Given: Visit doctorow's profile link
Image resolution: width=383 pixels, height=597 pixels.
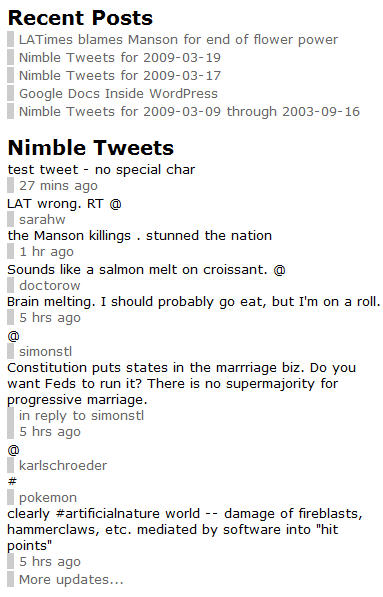Looking at the screenshot, I should (50, 286).
